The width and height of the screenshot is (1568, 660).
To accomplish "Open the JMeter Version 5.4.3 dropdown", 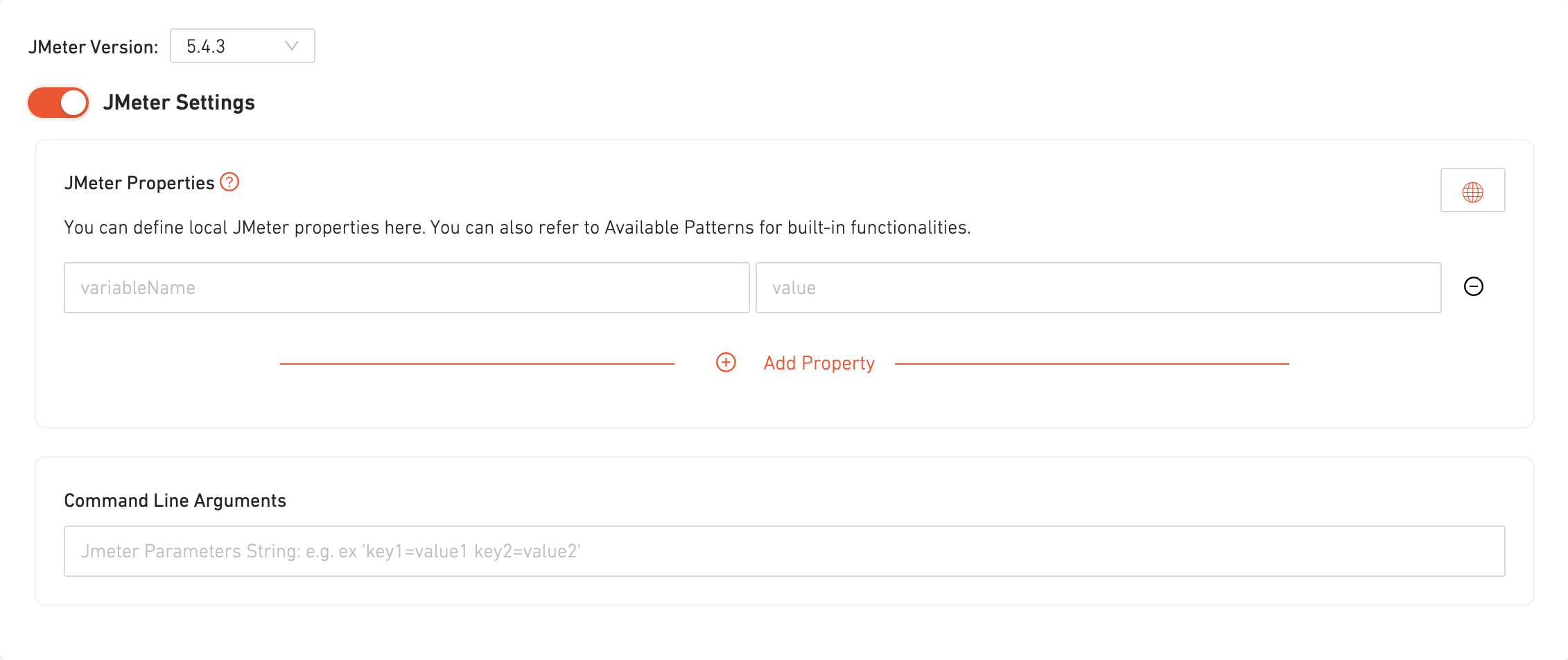I will point(242,46).
